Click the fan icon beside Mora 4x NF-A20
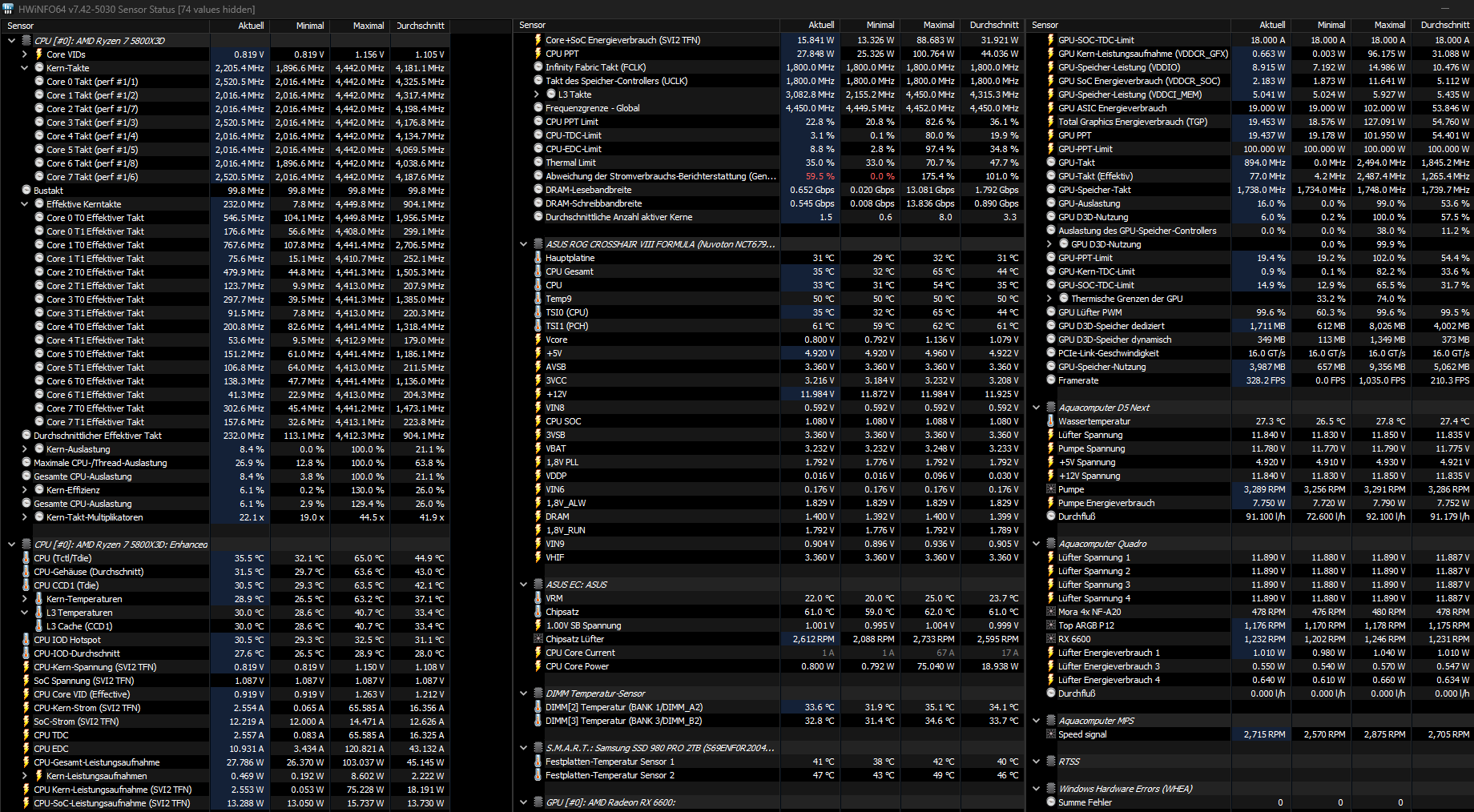Screen dimensions: 1474x812 1051,612
